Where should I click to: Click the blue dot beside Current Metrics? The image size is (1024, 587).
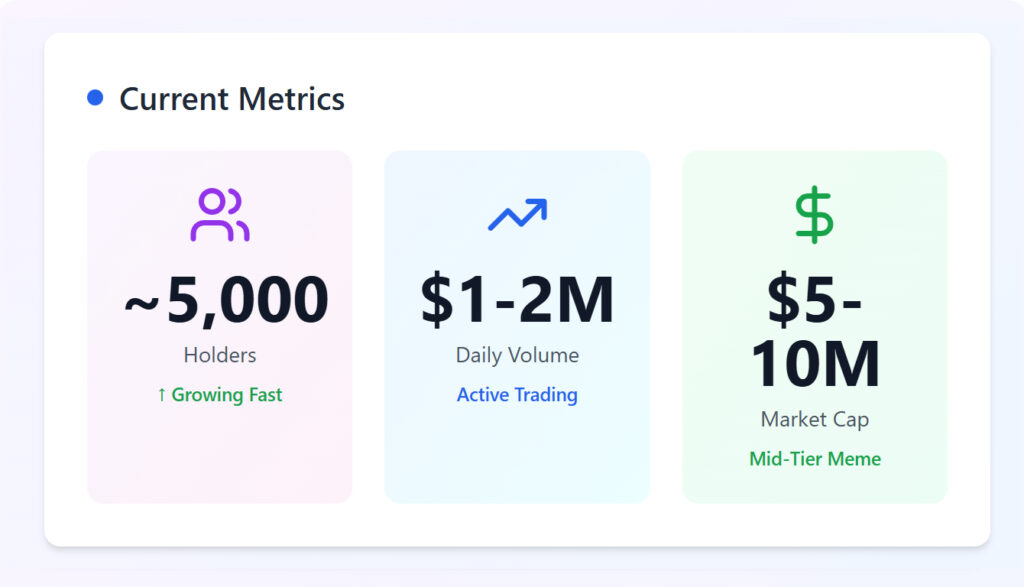tap(95, 98)
